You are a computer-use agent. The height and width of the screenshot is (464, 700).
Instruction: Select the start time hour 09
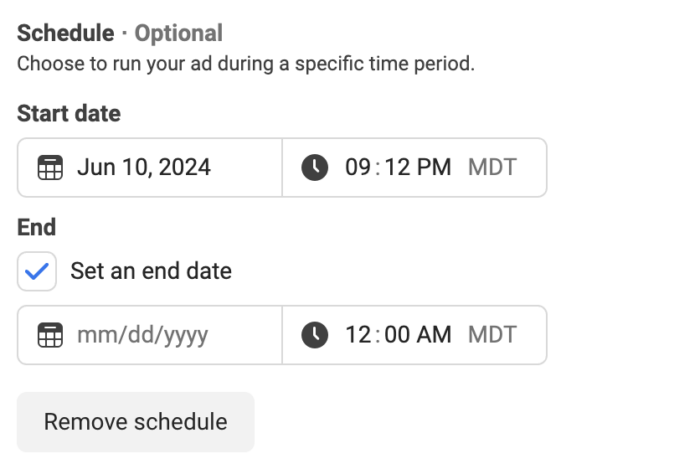point(358,167)
